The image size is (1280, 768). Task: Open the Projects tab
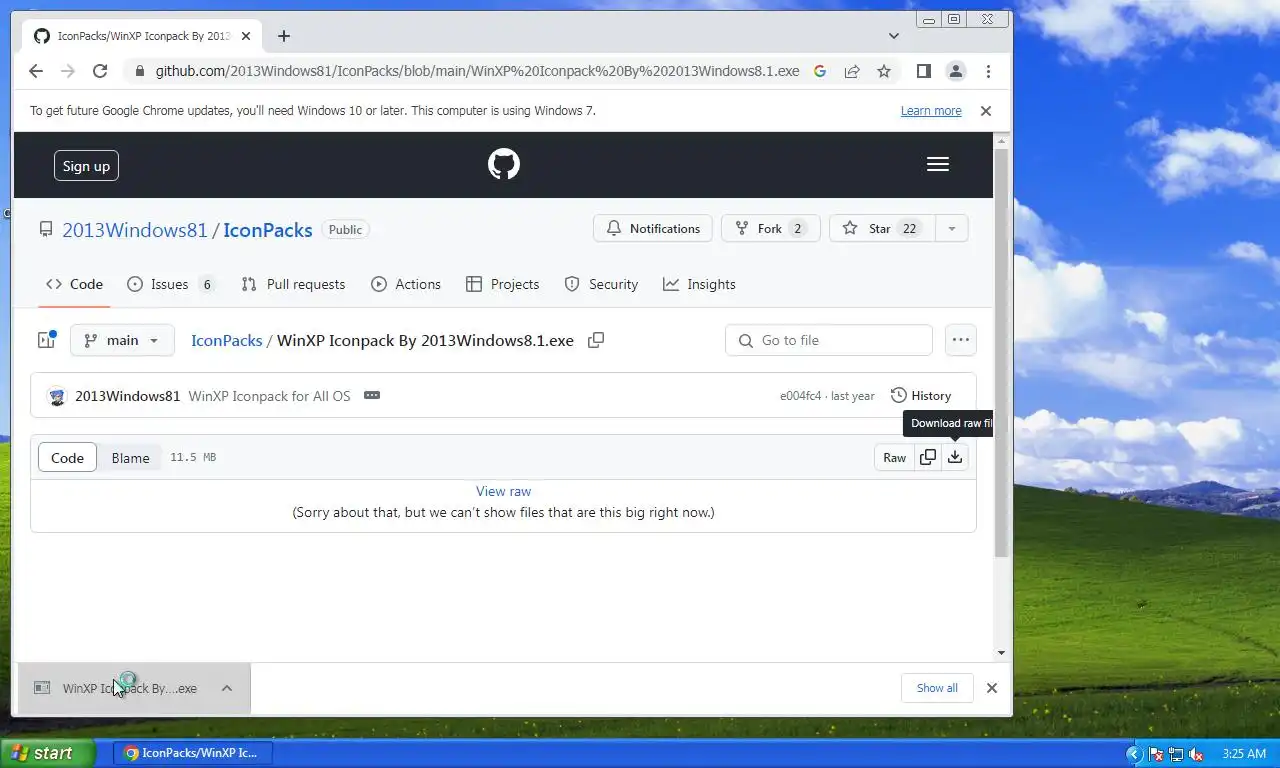click(x=503, y=284)
